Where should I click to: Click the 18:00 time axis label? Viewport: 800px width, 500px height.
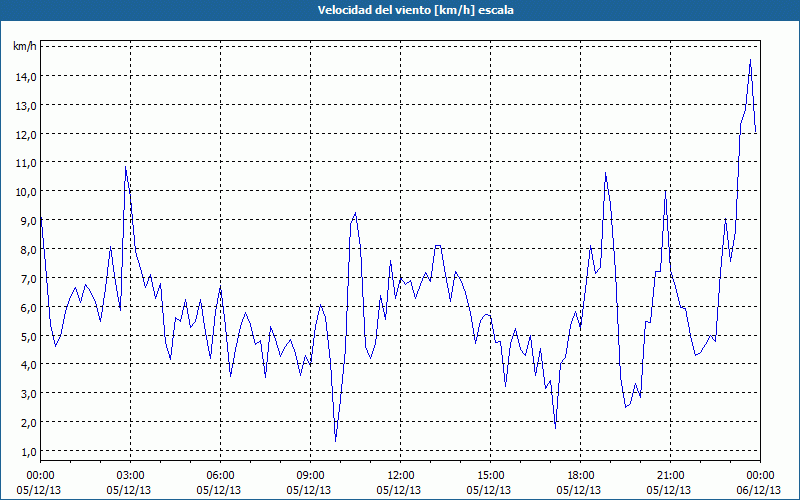coord(581,476)
